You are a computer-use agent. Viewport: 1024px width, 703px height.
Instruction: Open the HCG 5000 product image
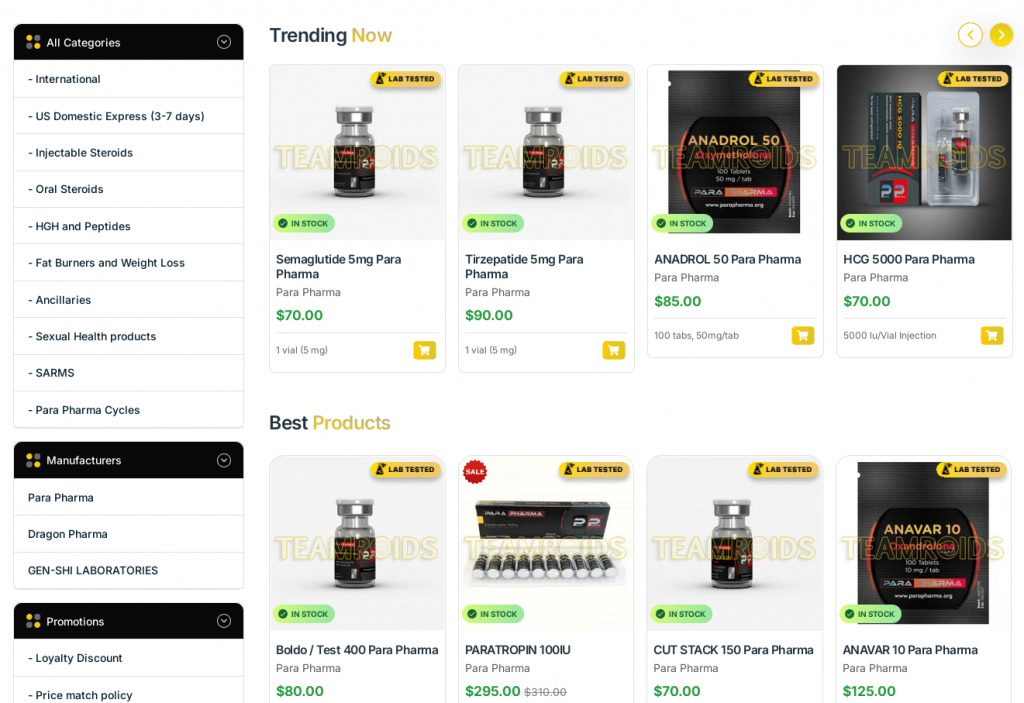click(924, 152)
